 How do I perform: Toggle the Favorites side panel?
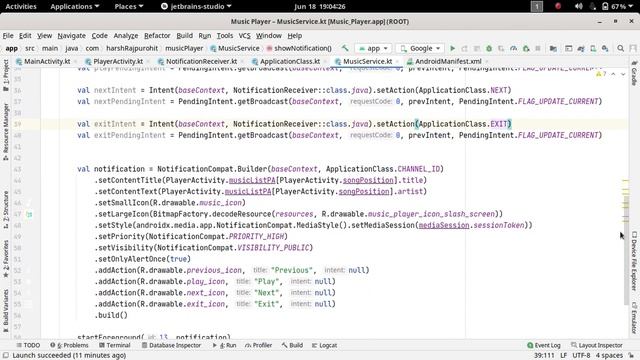tap(6, 258)
